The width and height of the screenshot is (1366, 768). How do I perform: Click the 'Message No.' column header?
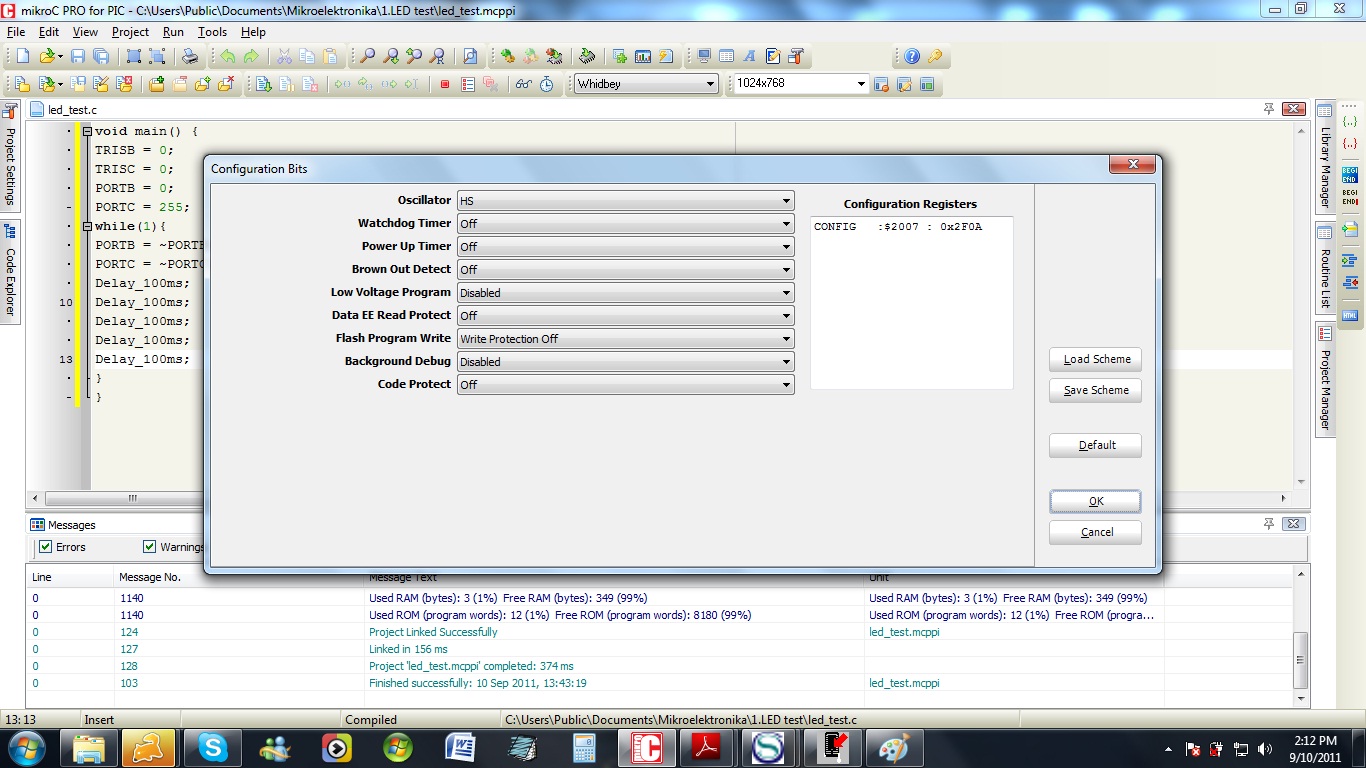[x=150, y=577]
